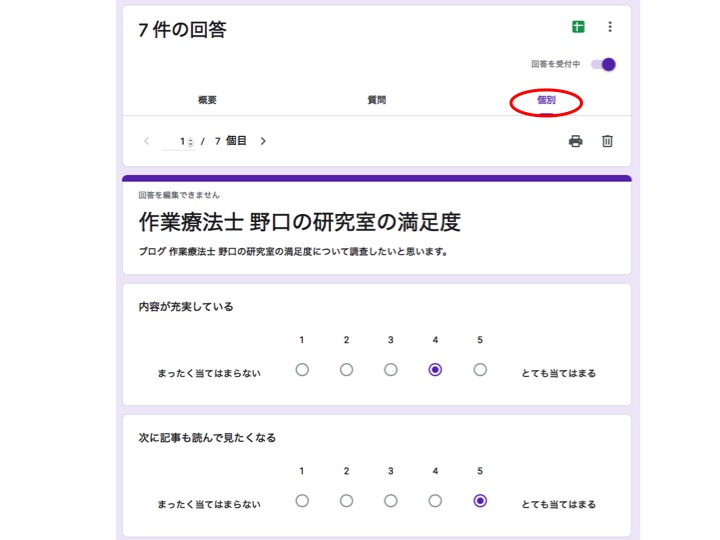Click the 回答を編集できません notice
The height and width of the screenshot is (540, 720).
(x=179, y=195)
